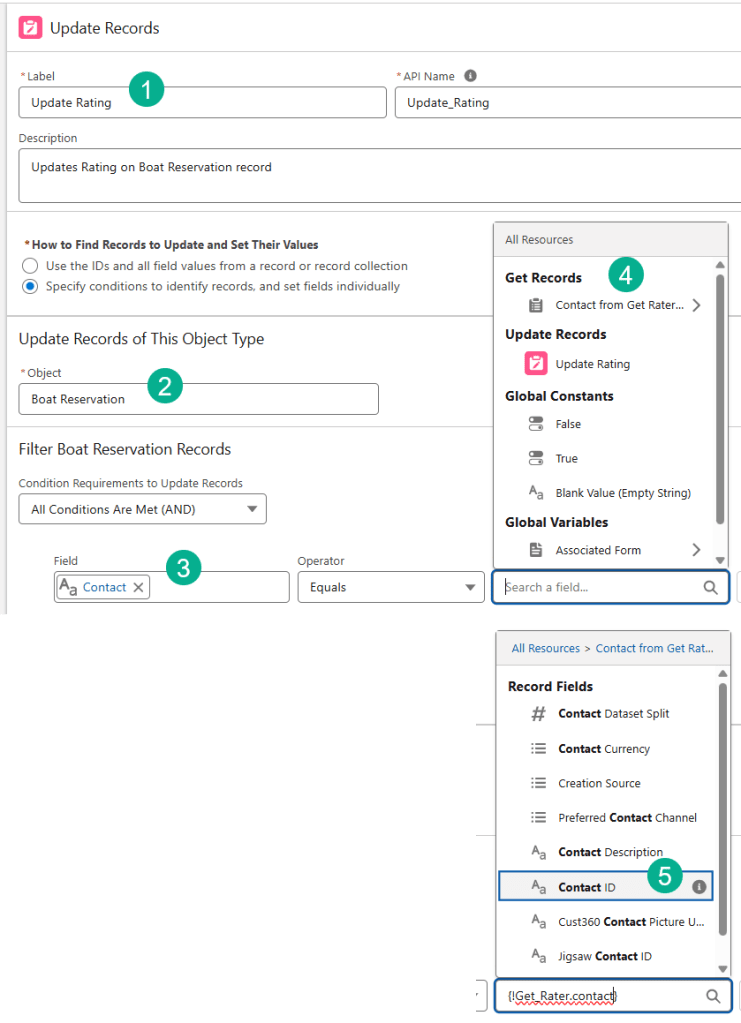
Task: Click the Update Rating resource icon
Action: [x=536, y=364]
